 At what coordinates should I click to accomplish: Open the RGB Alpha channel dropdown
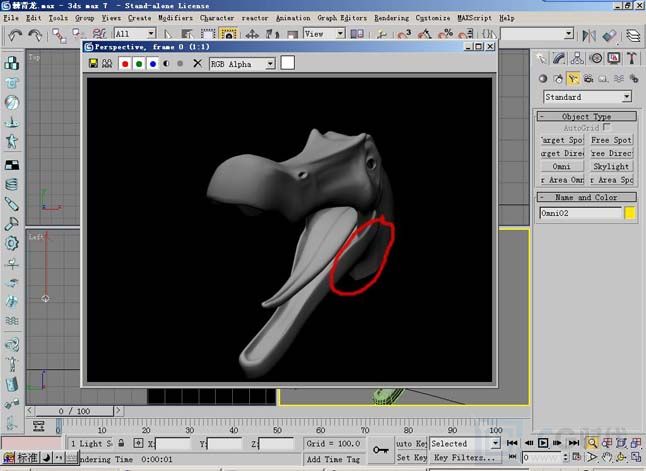[x=241, y=63]
